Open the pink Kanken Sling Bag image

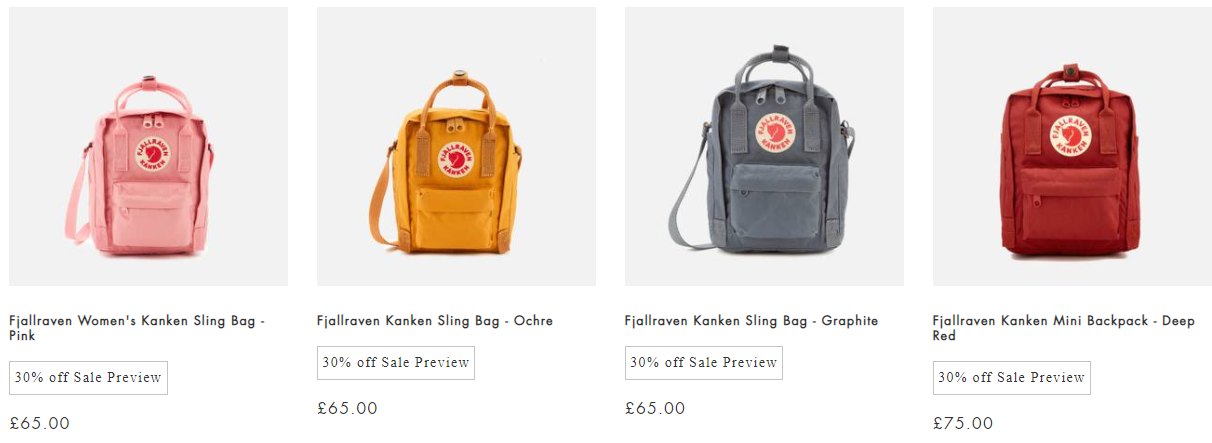click(148, 146)
